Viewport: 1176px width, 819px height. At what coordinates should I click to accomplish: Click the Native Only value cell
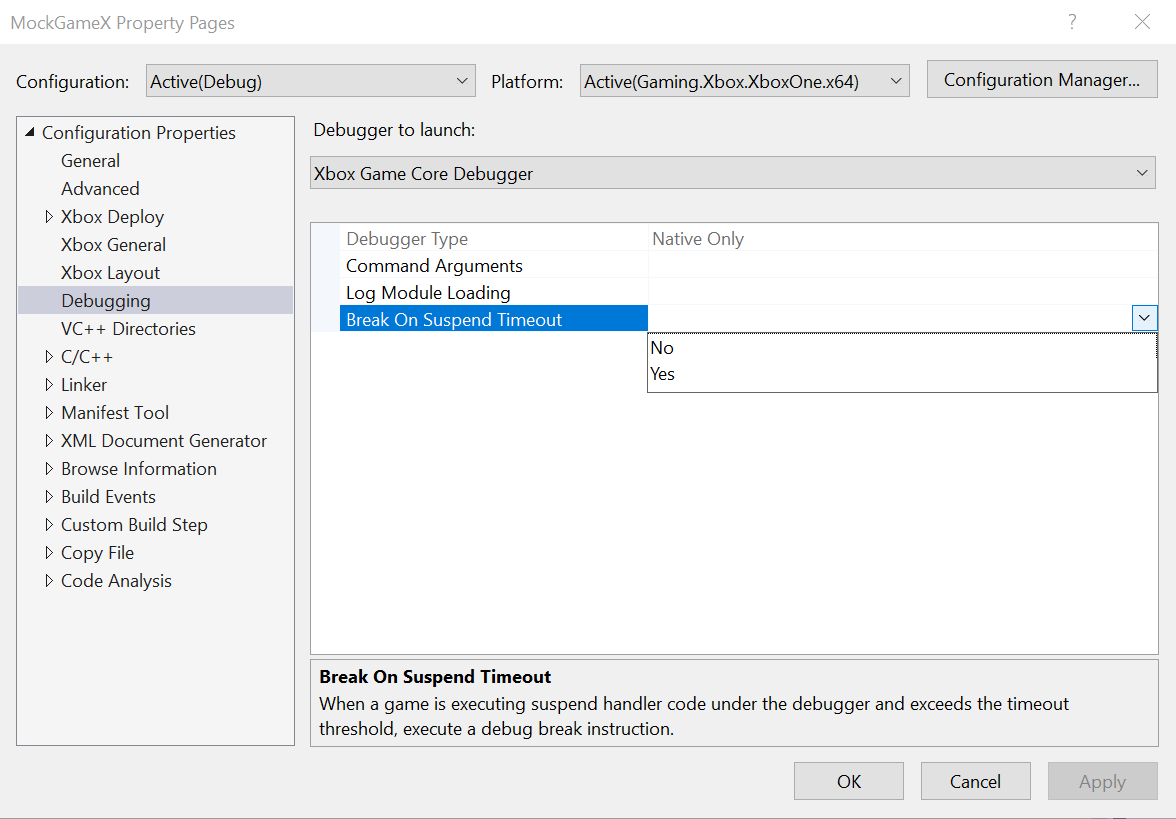click(903, 238)
